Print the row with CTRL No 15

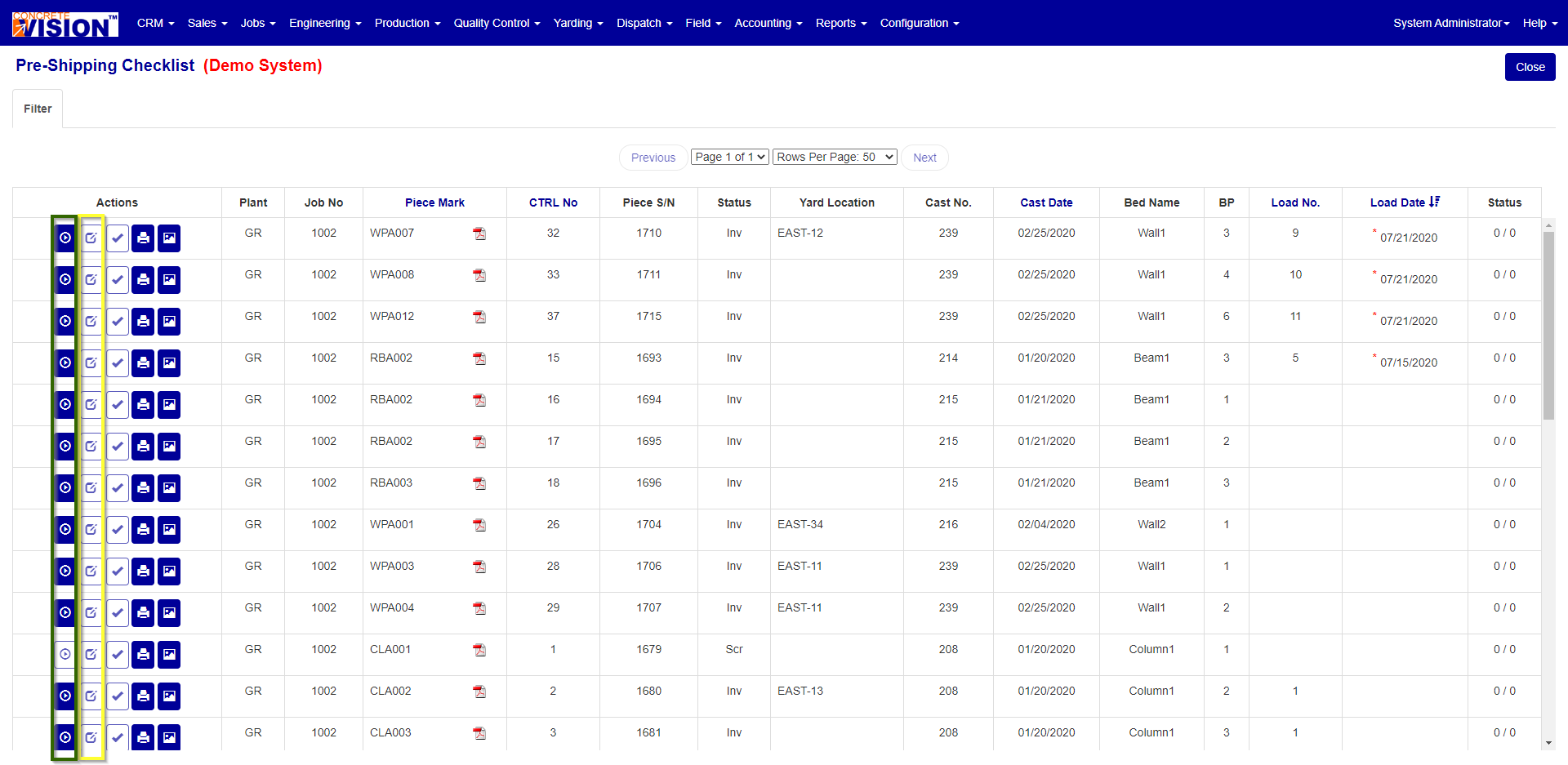point(143,363)
